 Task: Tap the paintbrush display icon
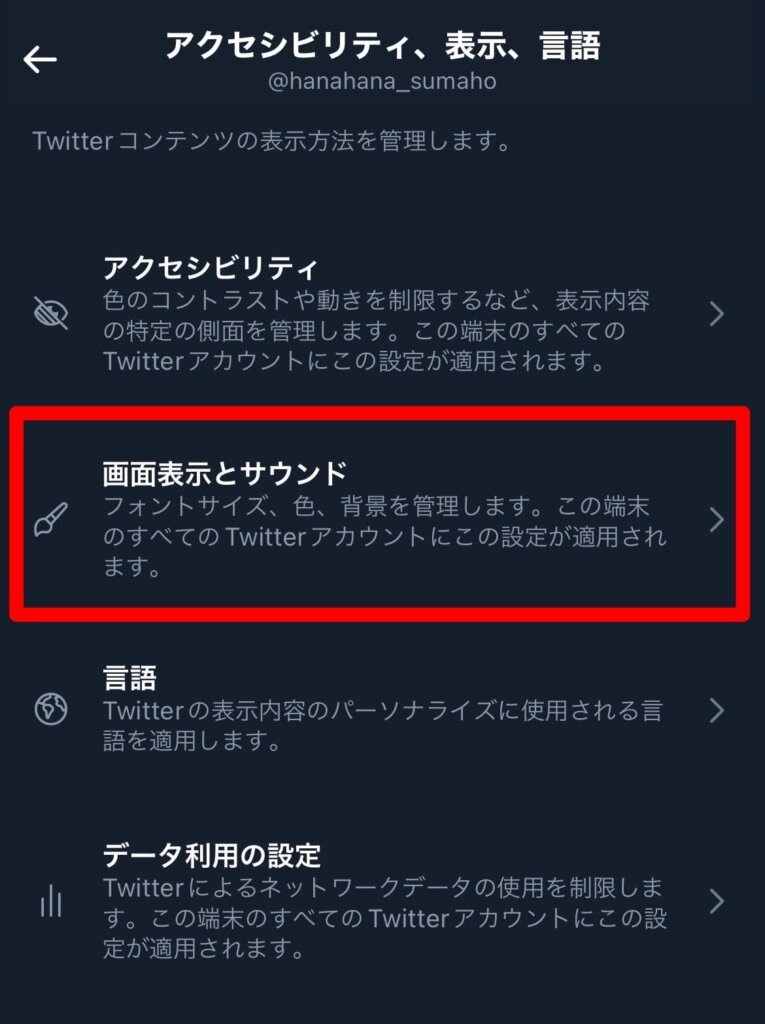pos(51,520)
